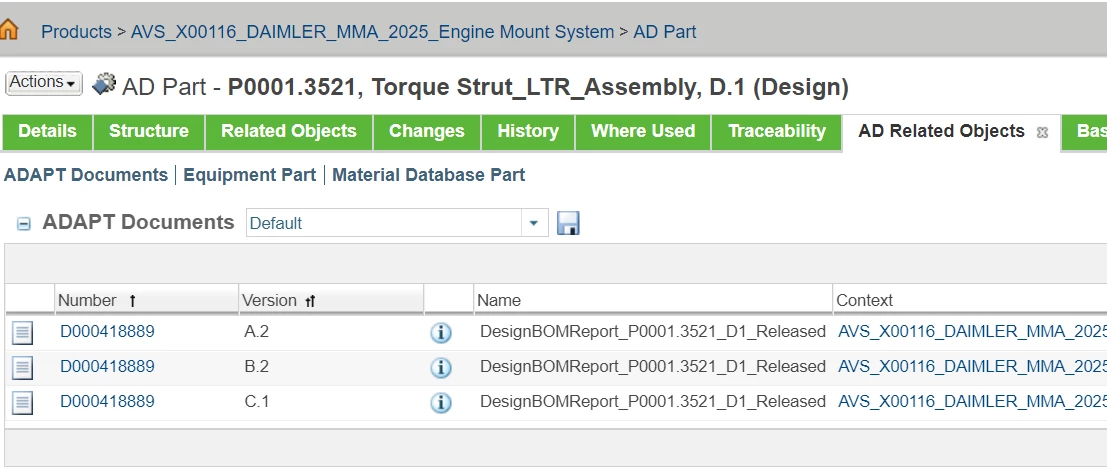Collapse the ADAPT Documents table section

(x=24, y=224)
